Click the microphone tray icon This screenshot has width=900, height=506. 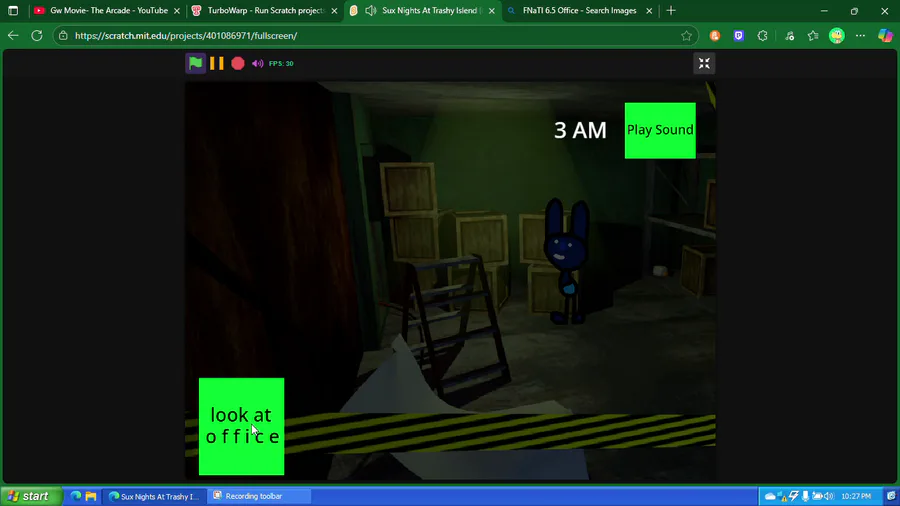point(805,496)
